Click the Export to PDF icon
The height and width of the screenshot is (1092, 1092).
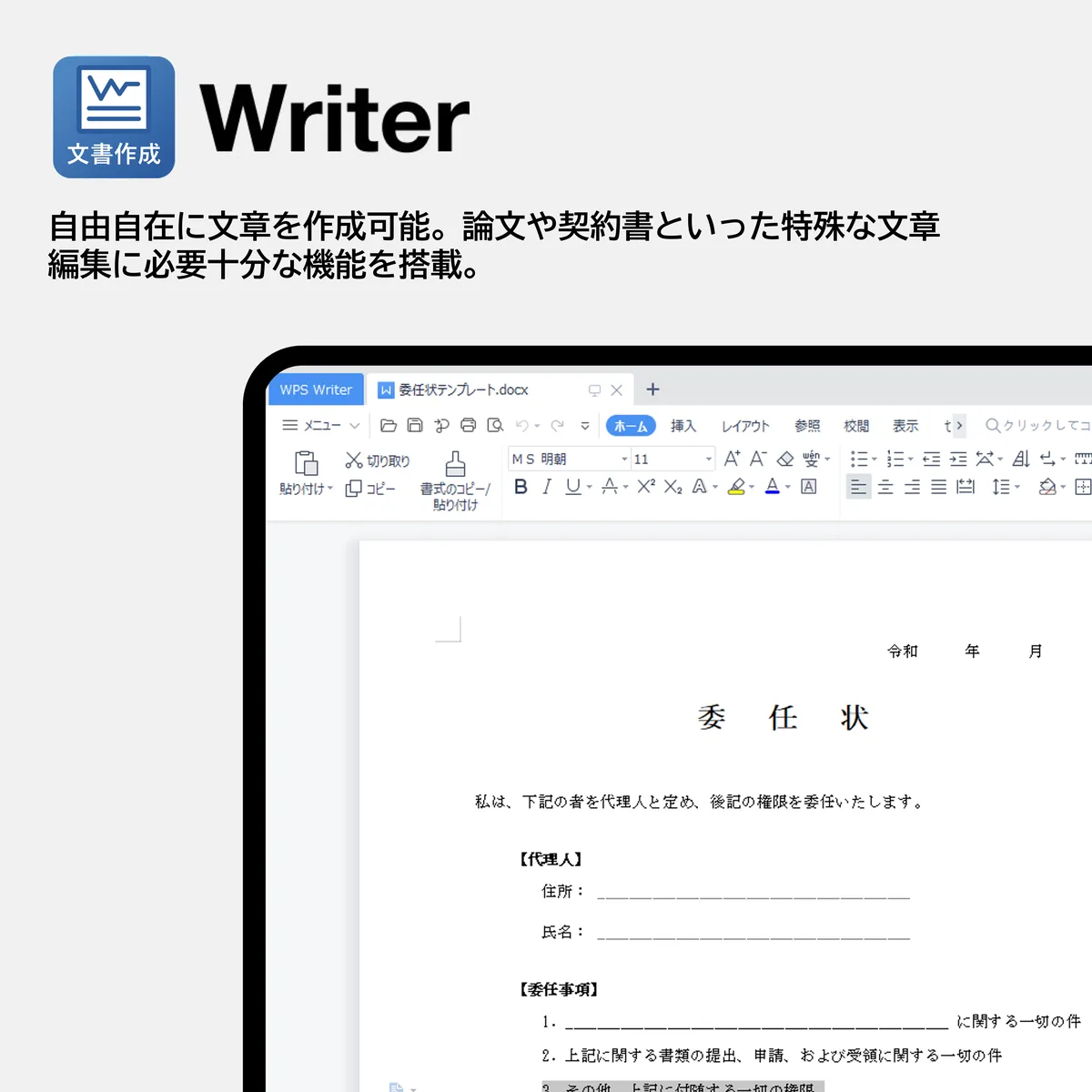441,425
